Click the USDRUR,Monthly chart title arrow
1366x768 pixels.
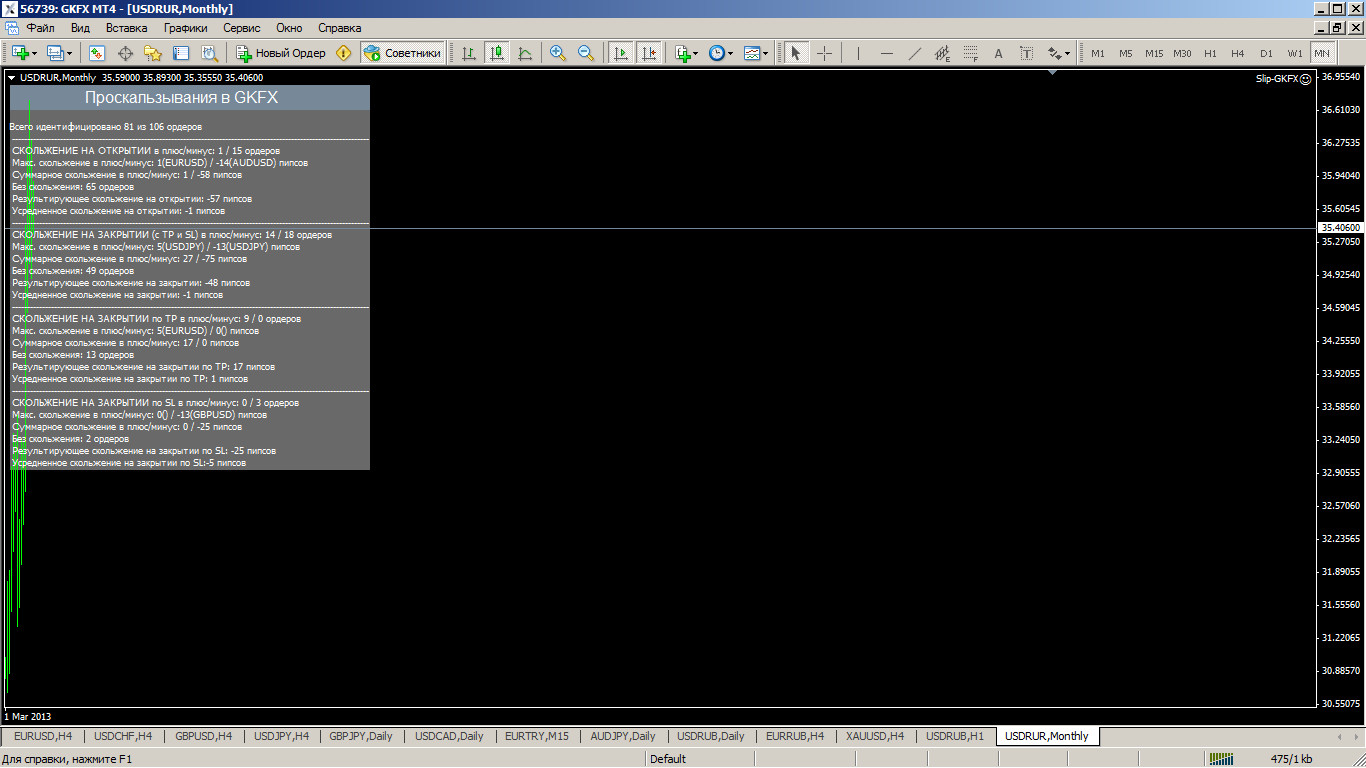coord(11,77)
